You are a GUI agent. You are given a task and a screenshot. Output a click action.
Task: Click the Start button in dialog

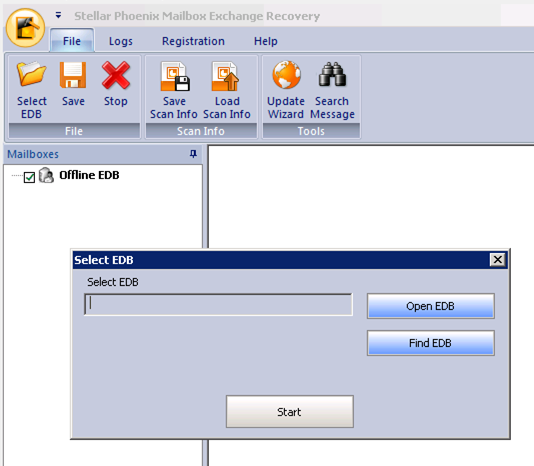[290, 411]
